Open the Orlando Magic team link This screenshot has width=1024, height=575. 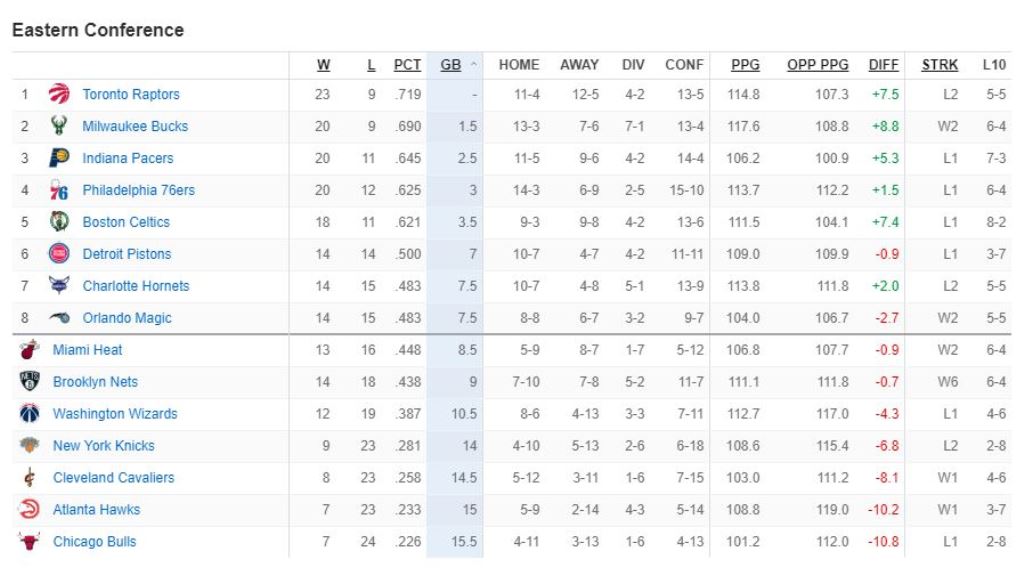127,318
